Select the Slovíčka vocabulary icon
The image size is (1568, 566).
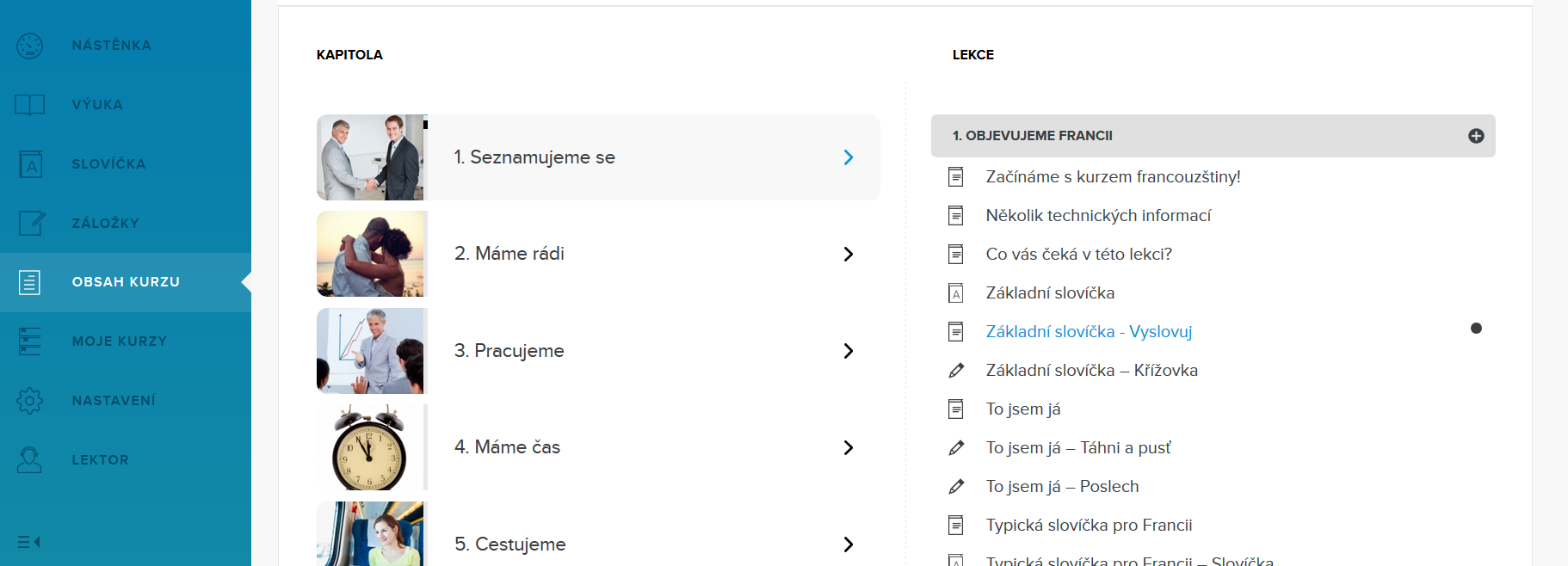click(x=30, y=164)
